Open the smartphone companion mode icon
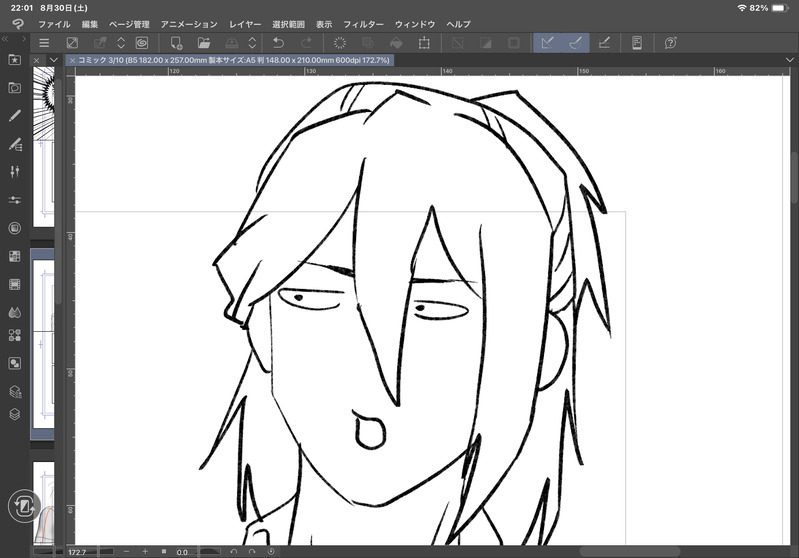 click(x=637, y=43)
